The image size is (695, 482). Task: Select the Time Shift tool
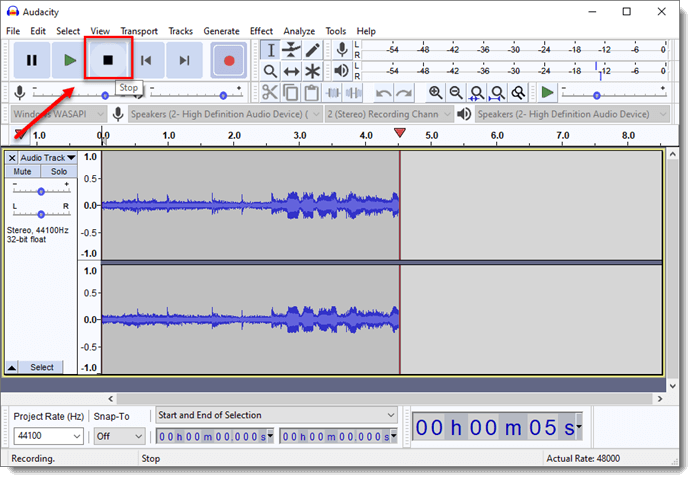[x=291, y=71]
